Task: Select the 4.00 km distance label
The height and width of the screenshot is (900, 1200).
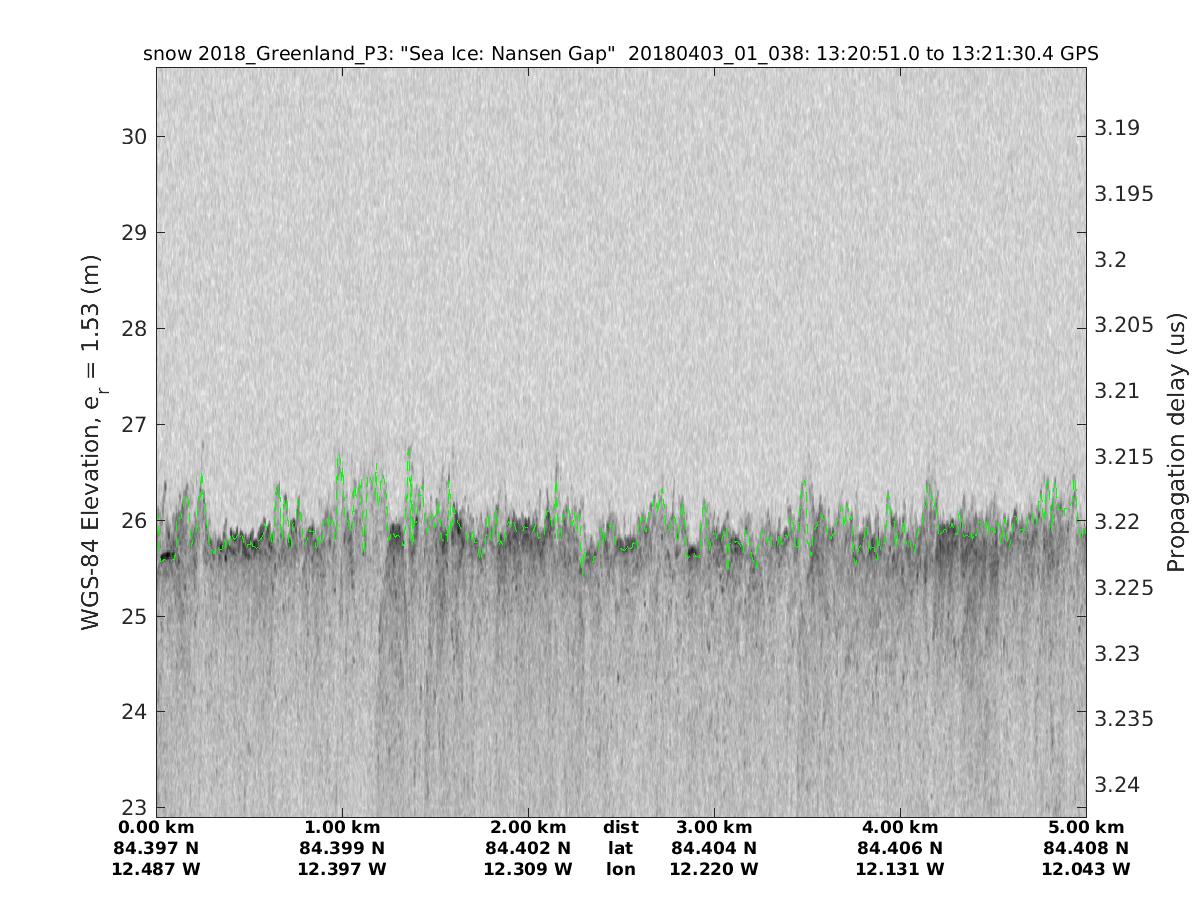Action: (900, 828)
